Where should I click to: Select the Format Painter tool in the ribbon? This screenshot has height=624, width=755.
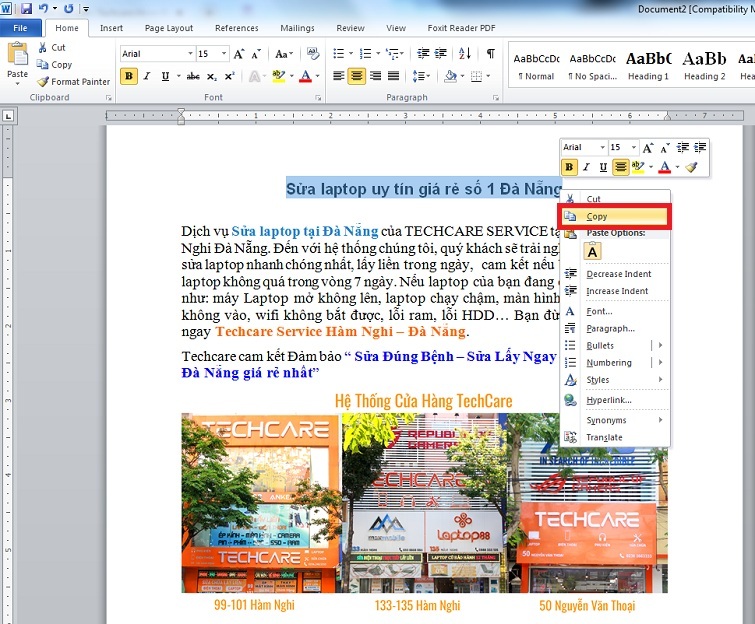(x=74, y=82)
